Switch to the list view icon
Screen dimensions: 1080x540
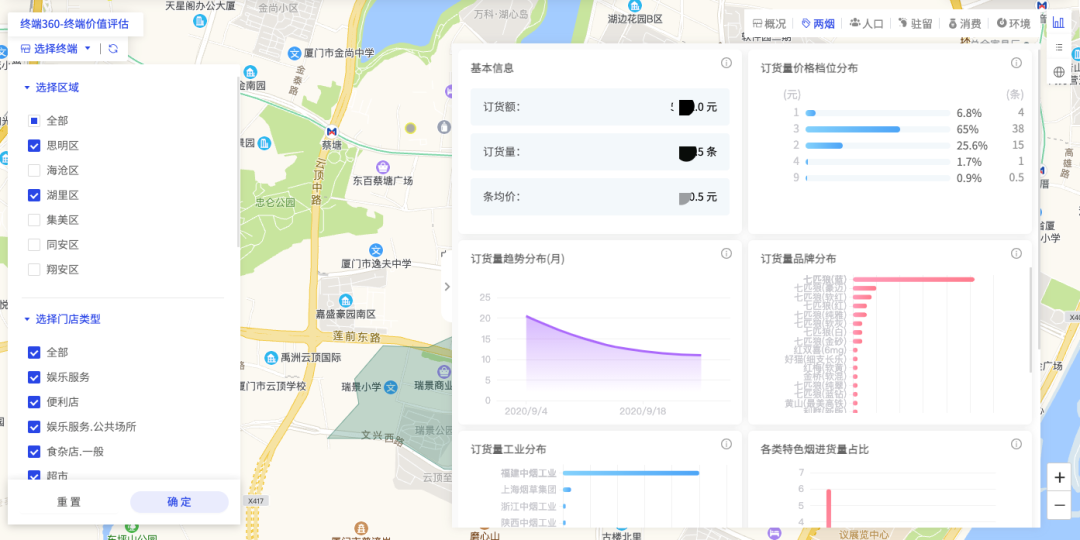(x=1059, y=47)
